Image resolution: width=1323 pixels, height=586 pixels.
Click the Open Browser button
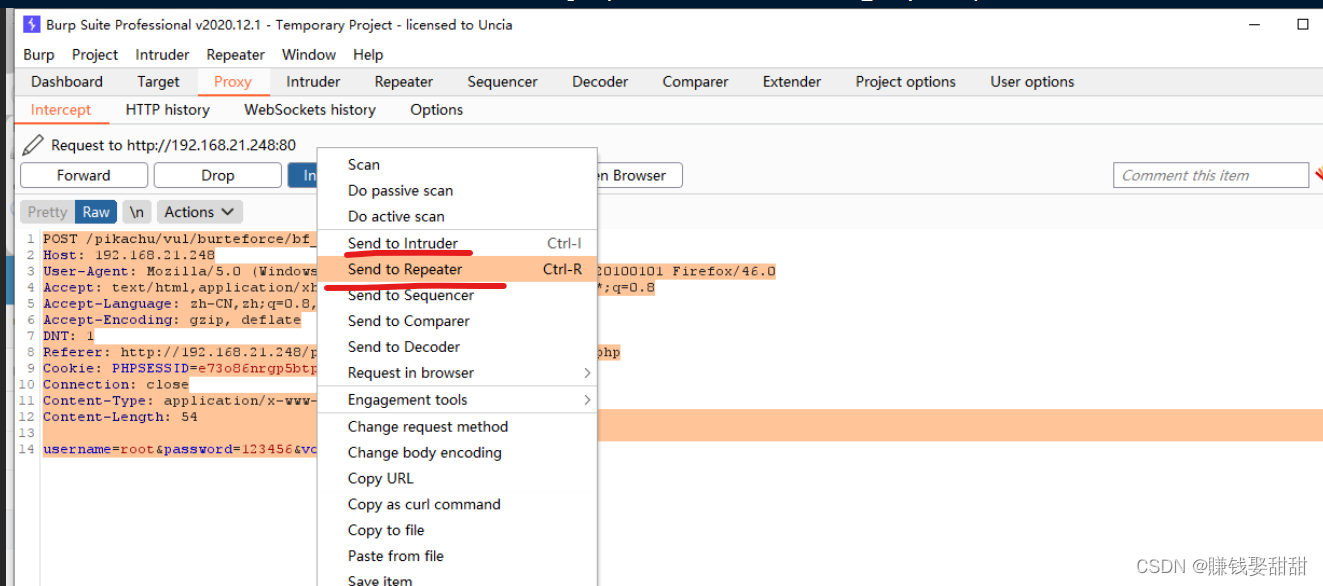tap(640, 175)
